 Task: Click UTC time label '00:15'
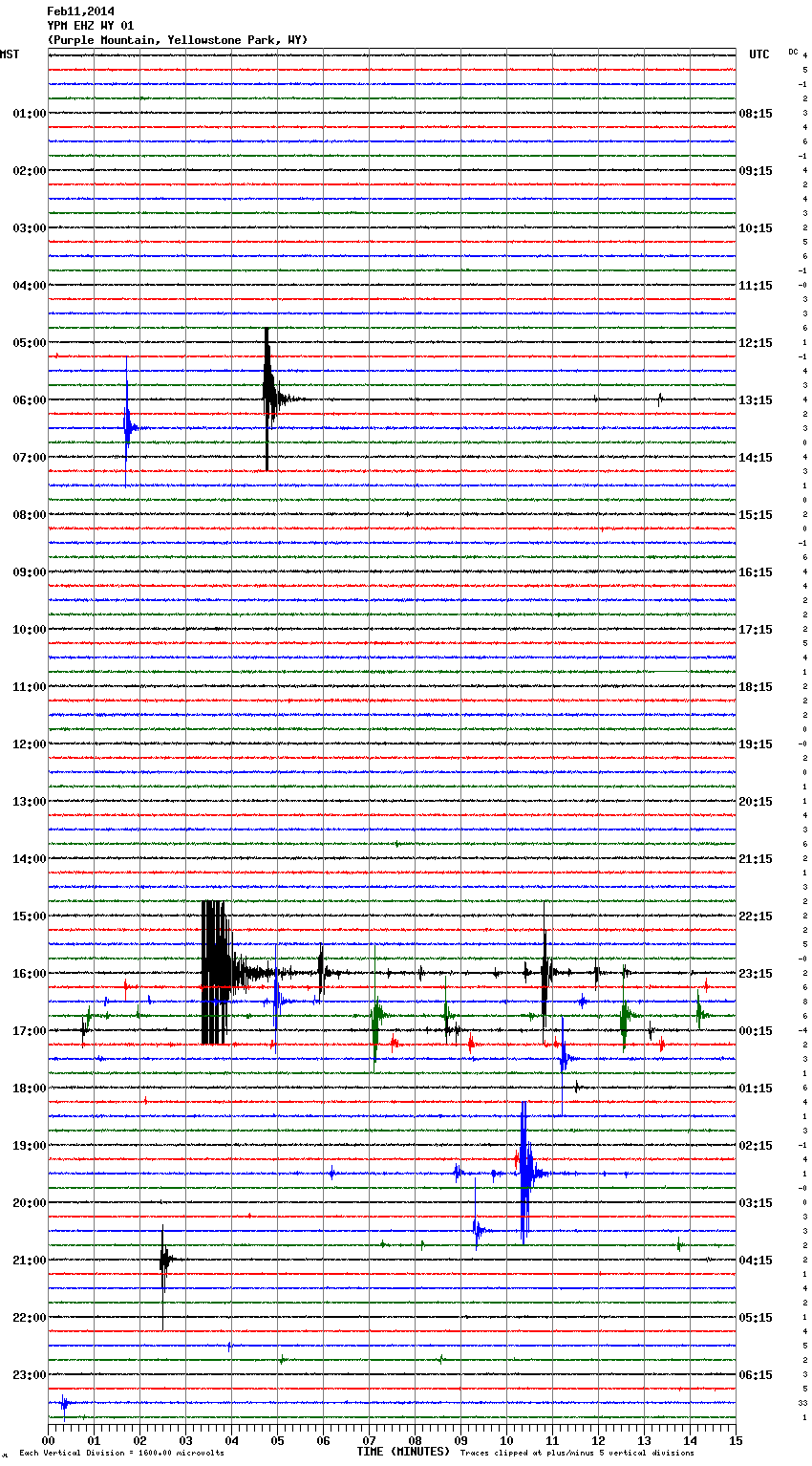[756, 1031]
